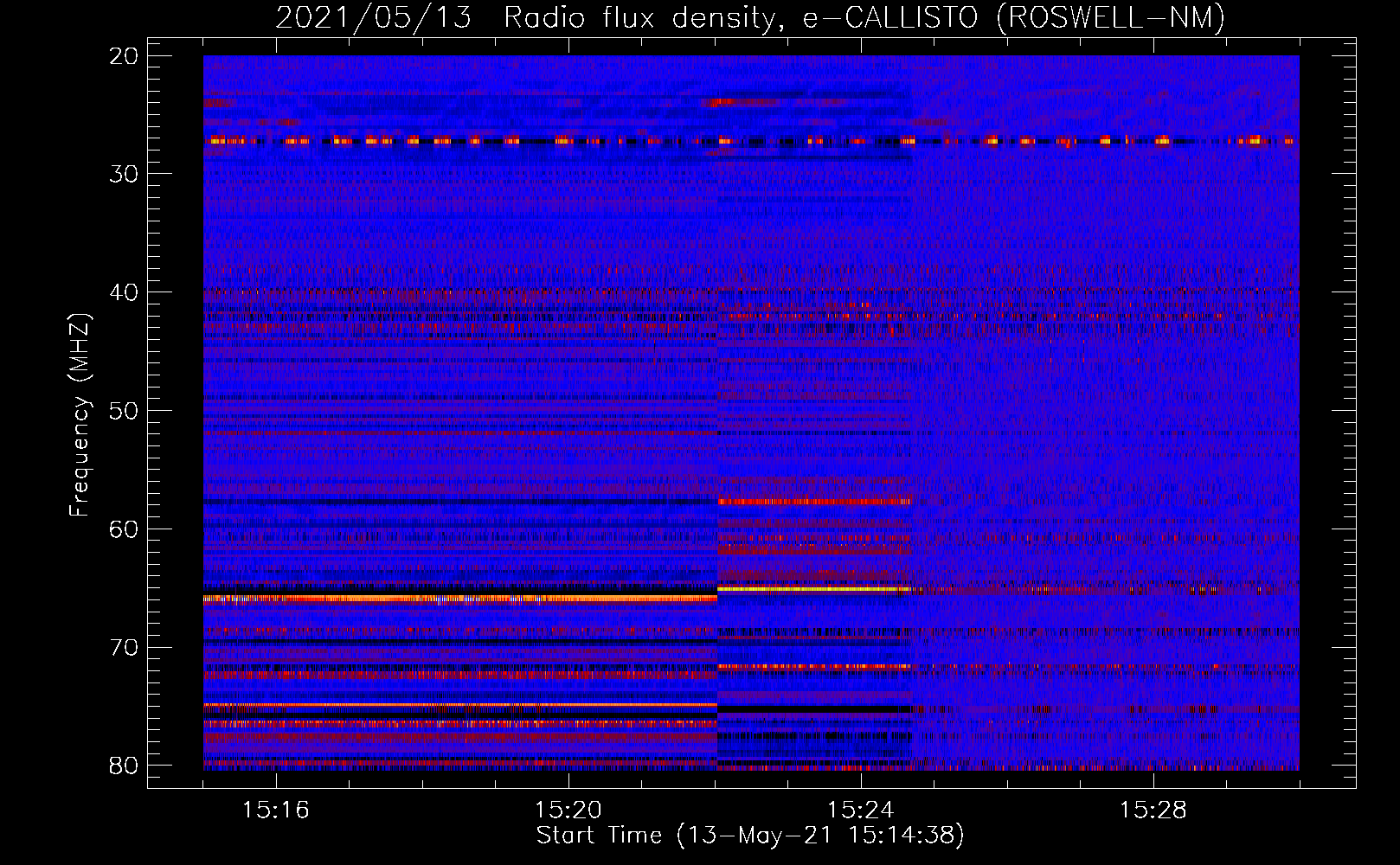Click the 30 frequency tick label
Screen dimensions: 1400x865
coord(125,174)
